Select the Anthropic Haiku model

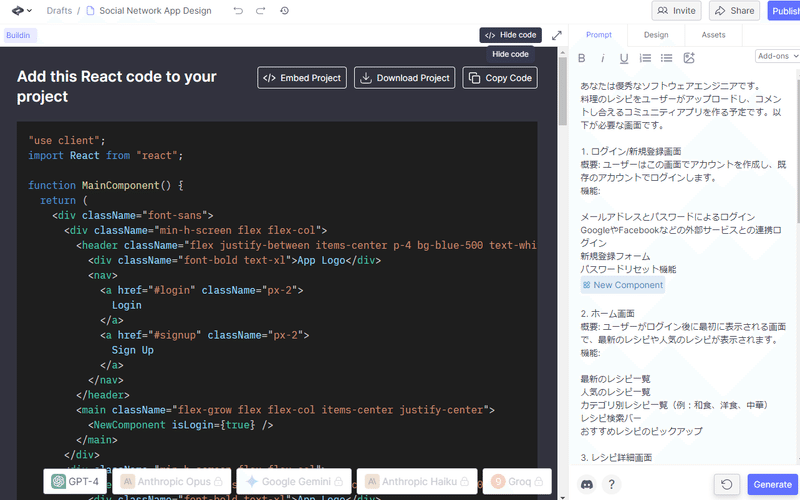click(x=417, y=481)
